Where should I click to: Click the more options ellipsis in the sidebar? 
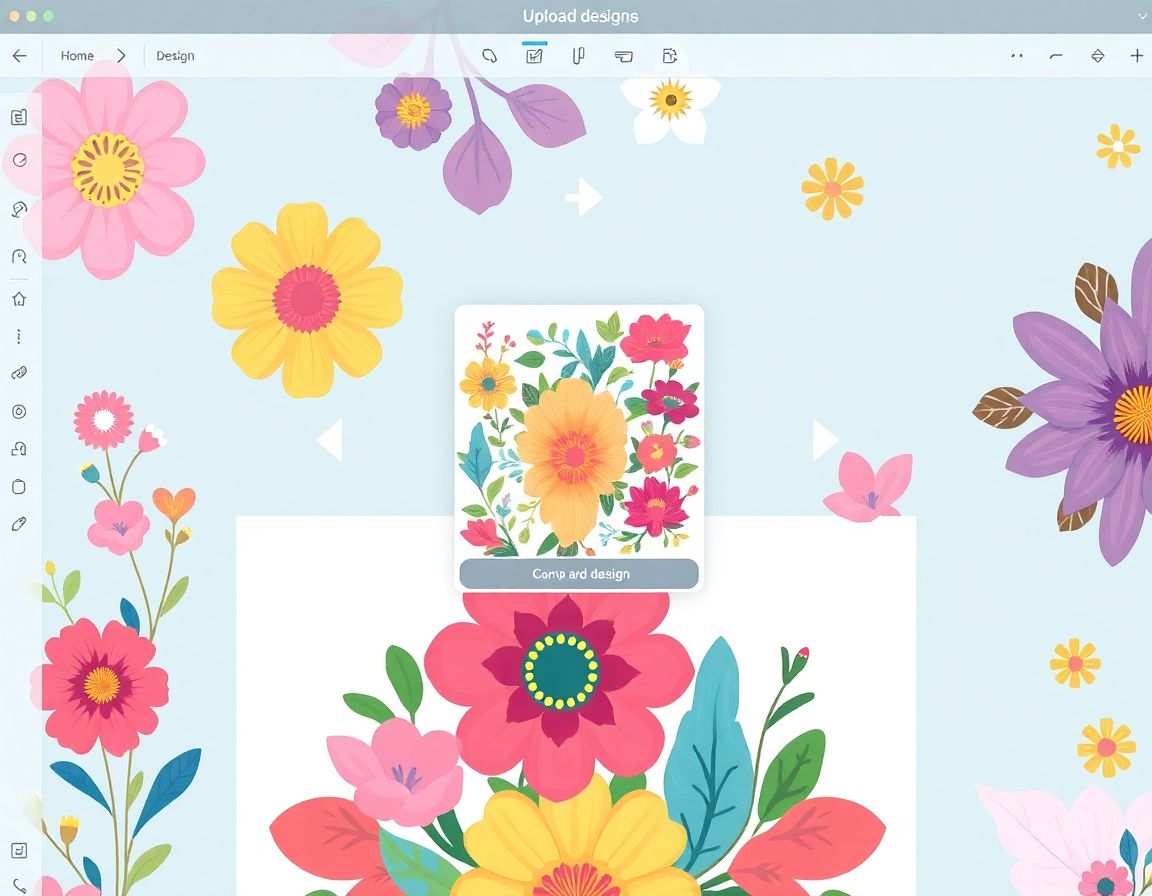[17, 336]
